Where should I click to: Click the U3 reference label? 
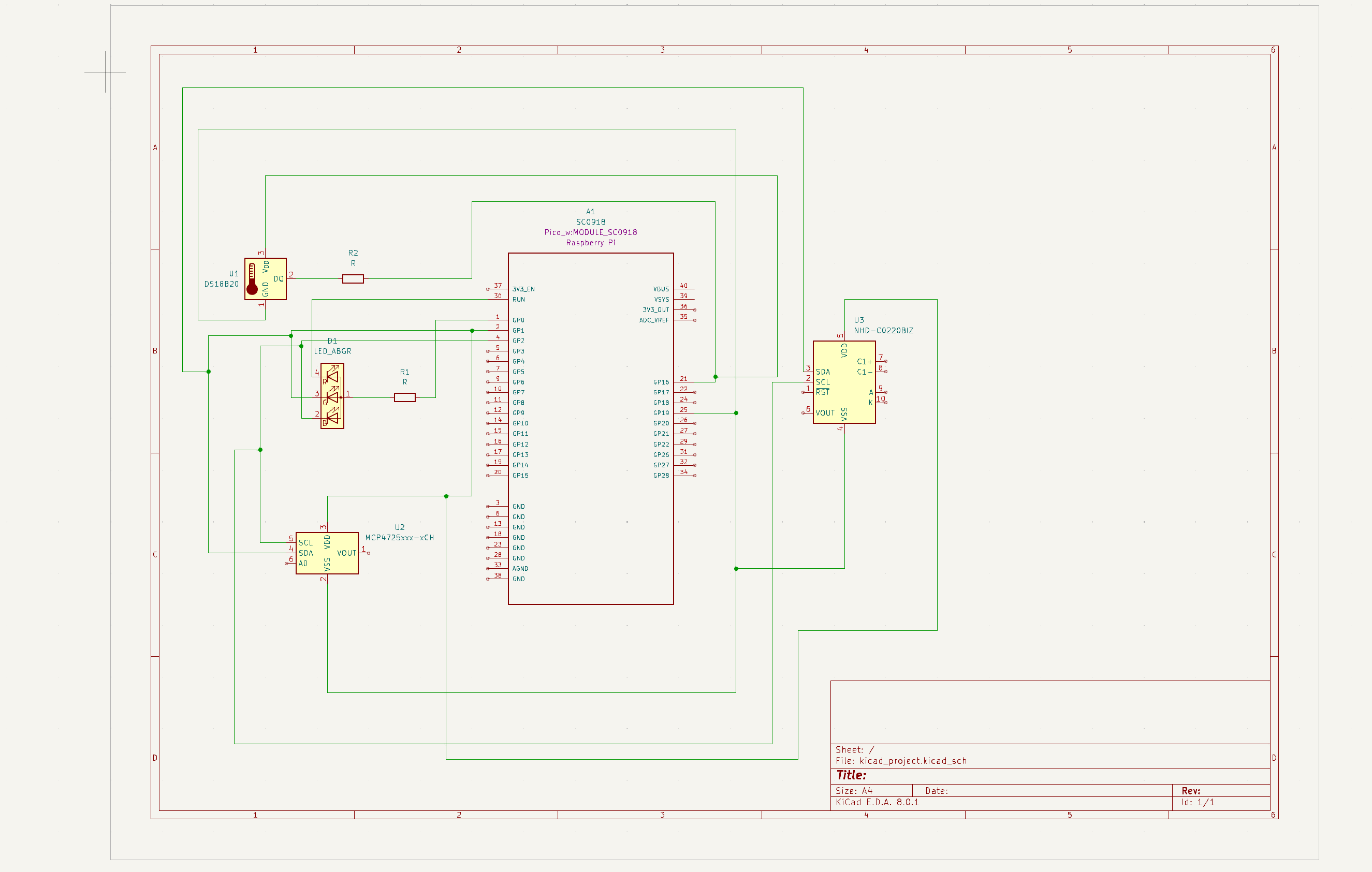coord(858,320)
